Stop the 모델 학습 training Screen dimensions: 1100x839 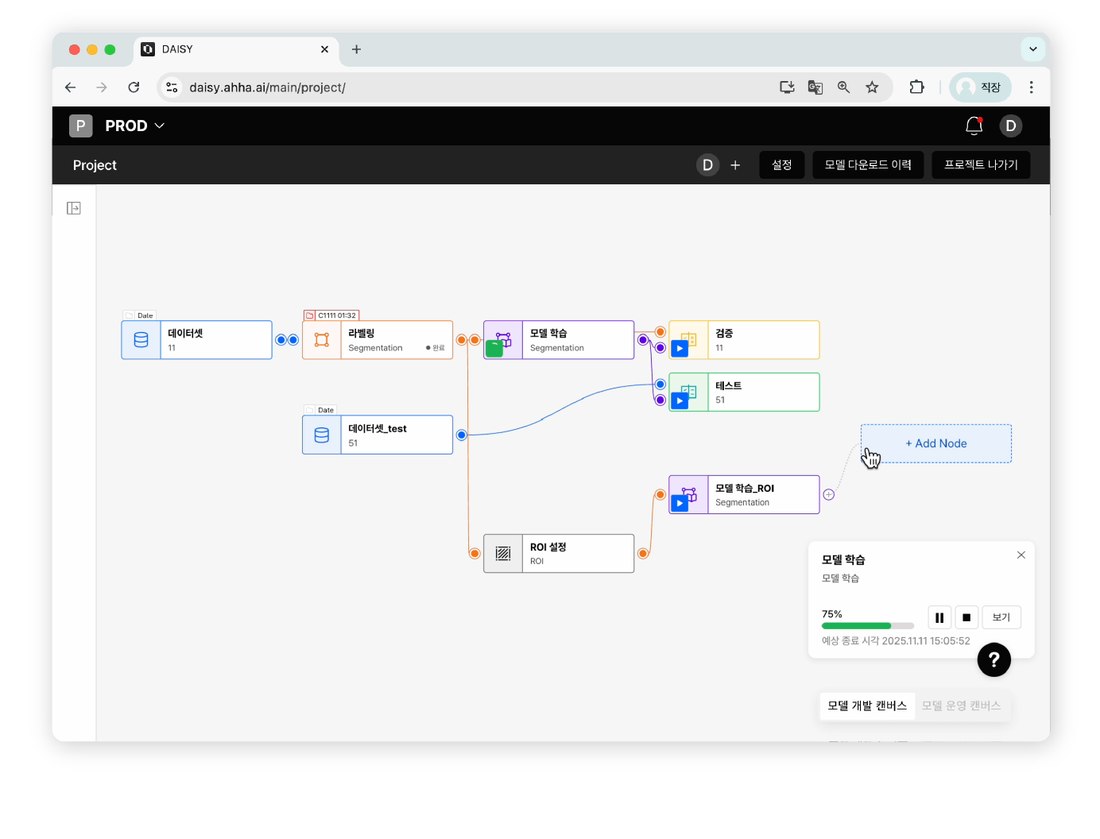coord(966,617)
